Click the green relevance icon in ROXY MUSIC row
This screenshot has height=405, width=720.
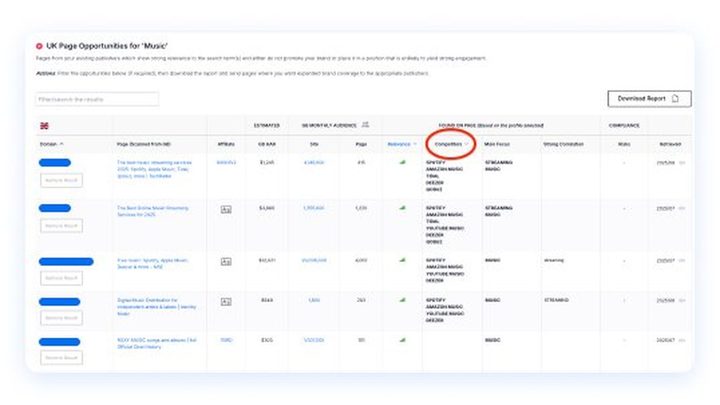(402, 340)
